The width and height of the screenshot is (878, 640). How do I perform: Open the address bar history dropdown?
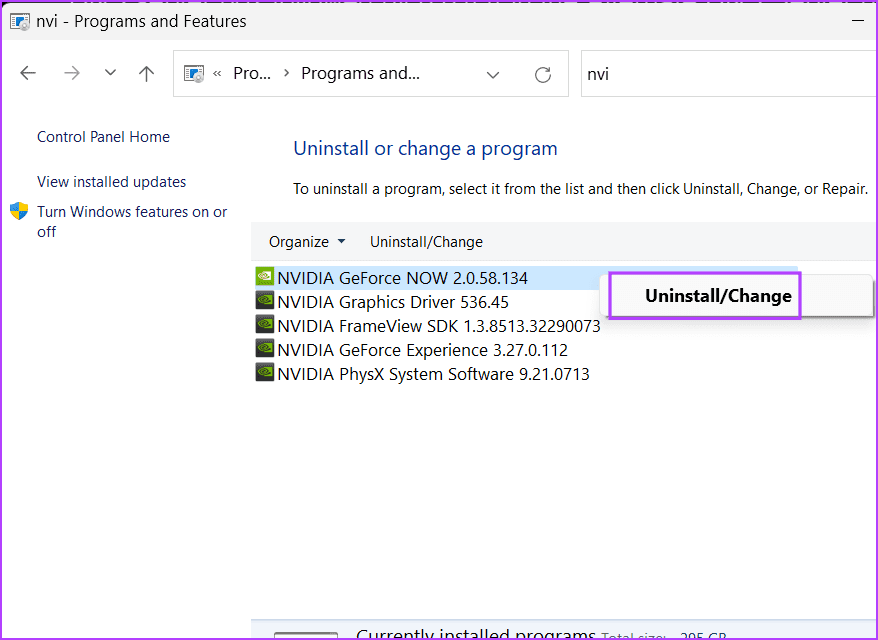coord(493,74)
